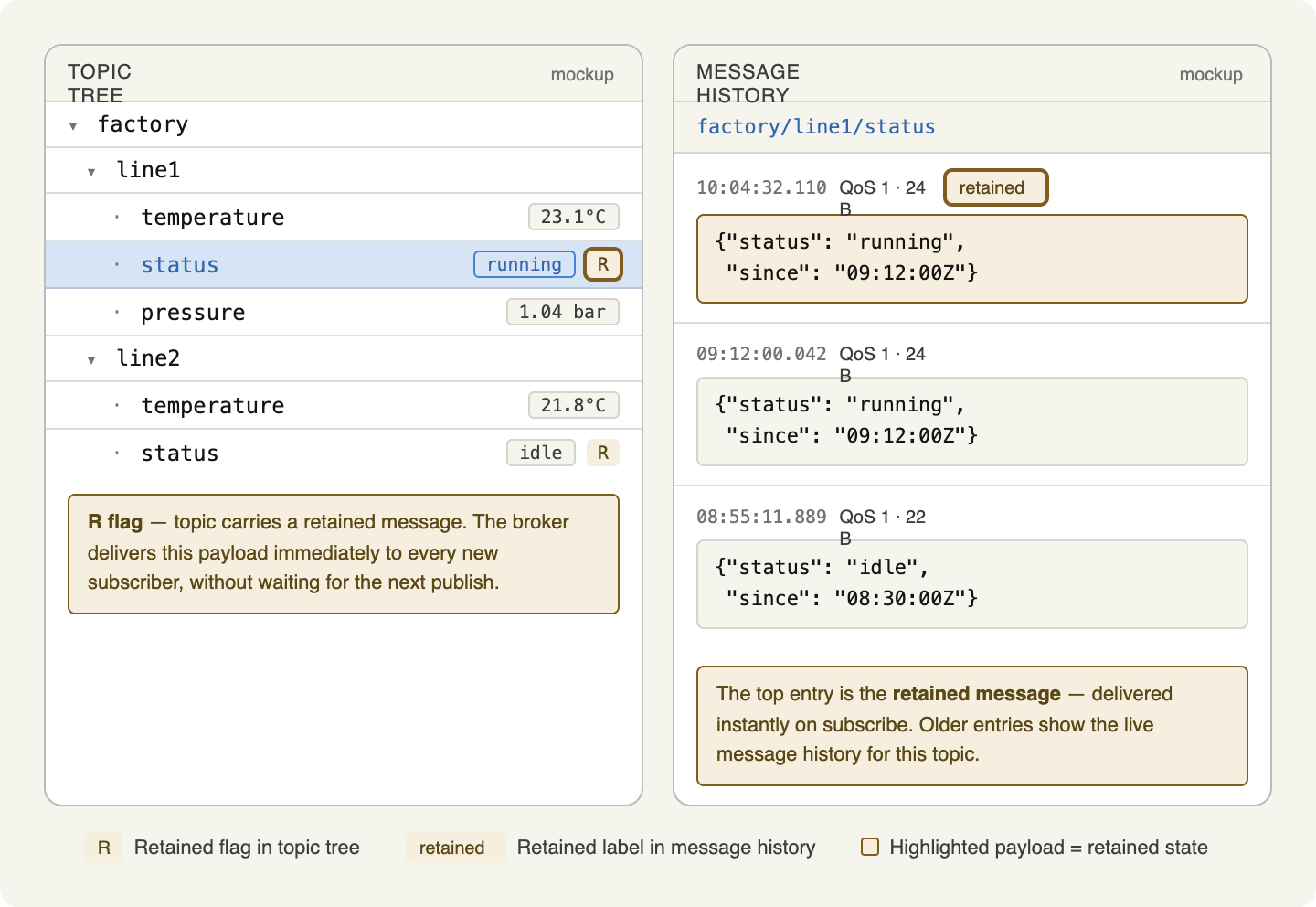The height and width of the screenshot is (907, 1316).
Task: Click the idle value badge
Action: point(541,453)
